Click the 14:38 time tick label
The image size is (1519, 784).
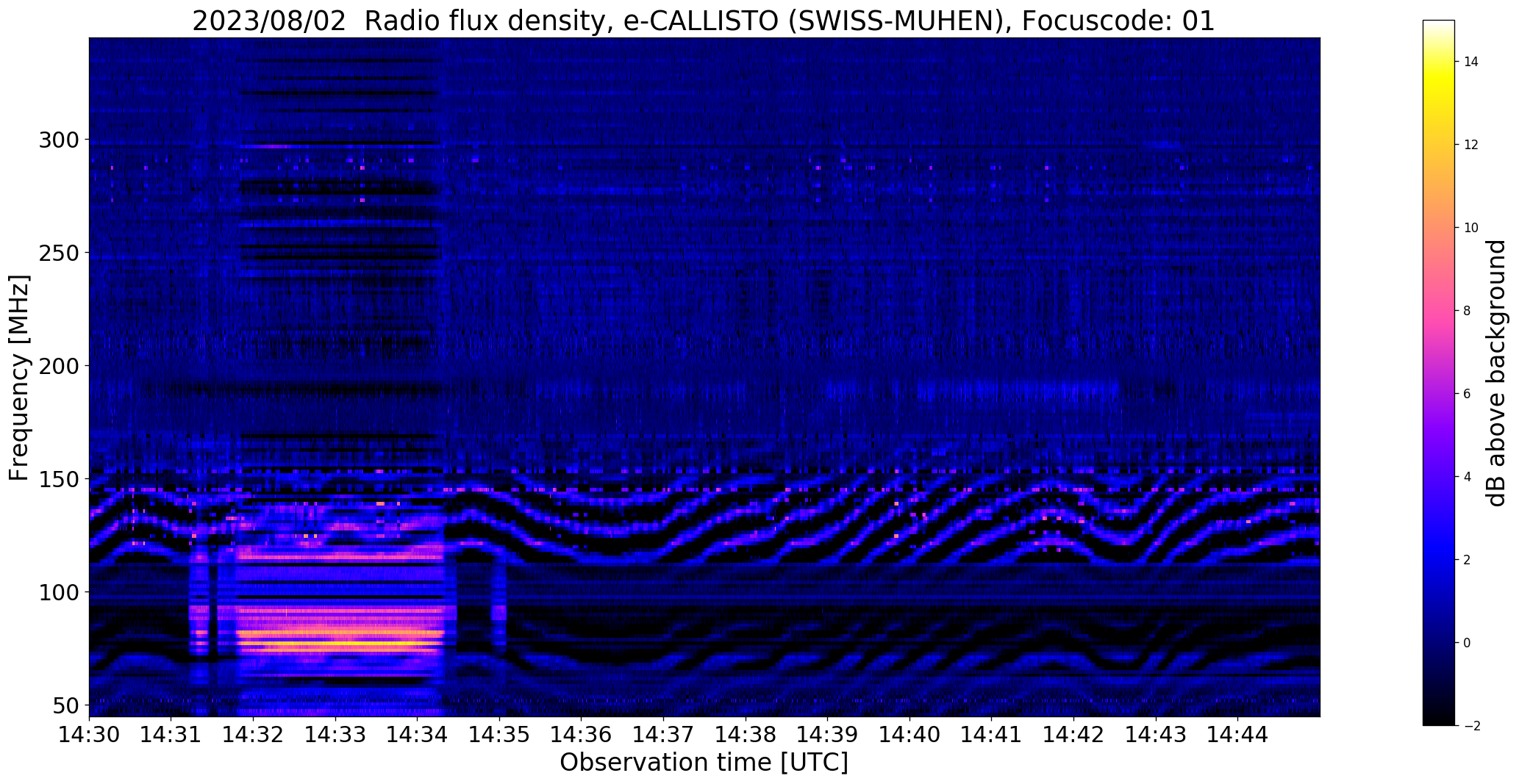point(746,735)
